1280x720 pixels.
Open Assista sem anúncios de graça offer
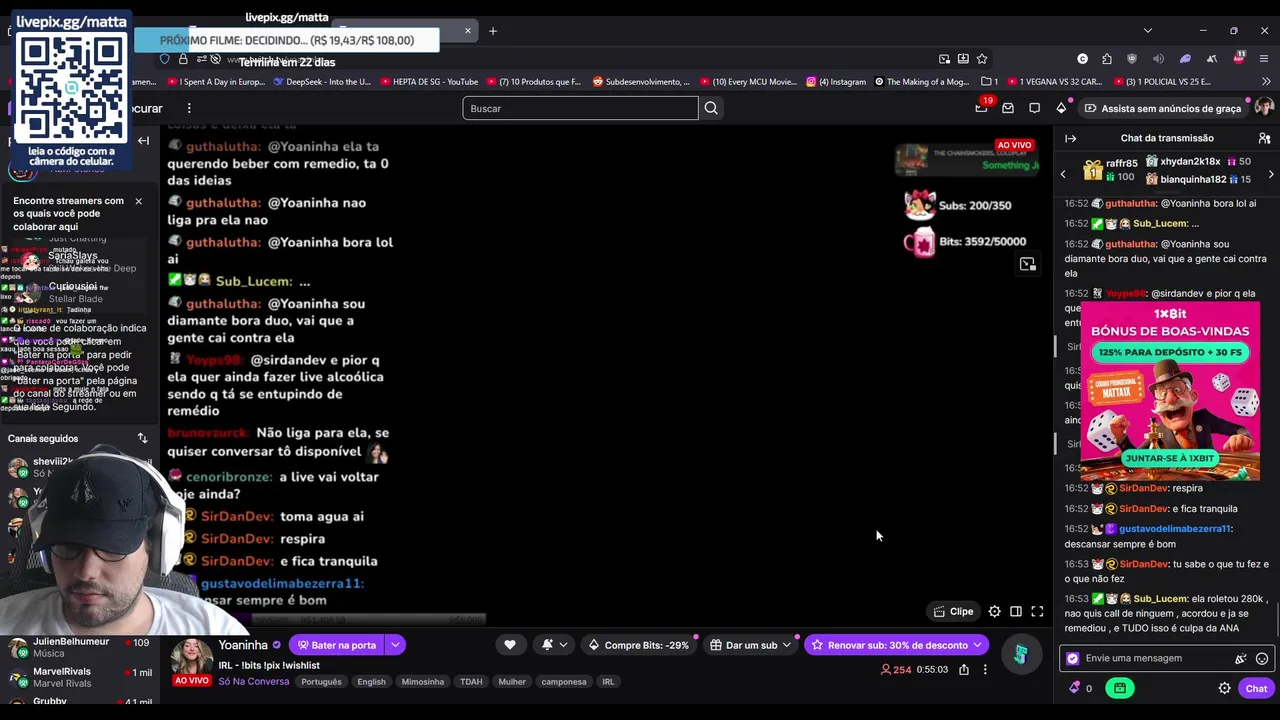[1162, 108]
